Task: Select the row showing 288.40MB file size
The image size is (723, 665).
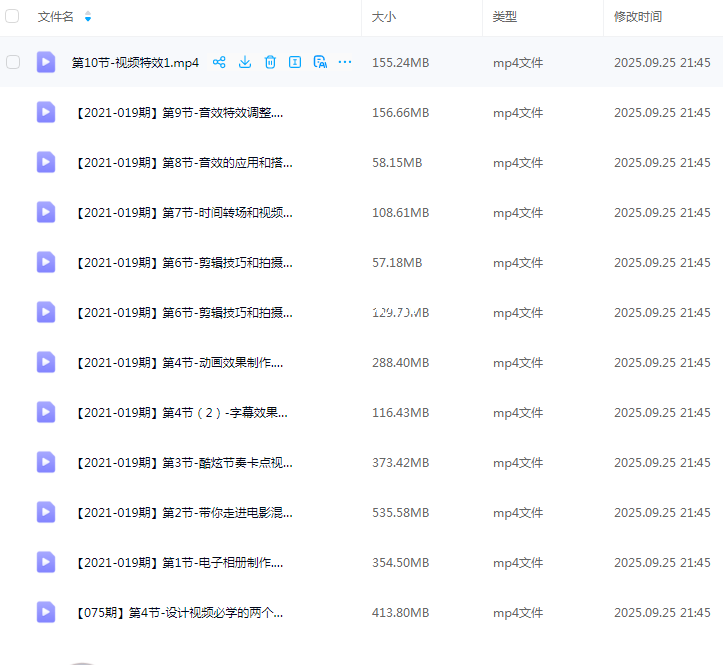Action: click(400, 362)
